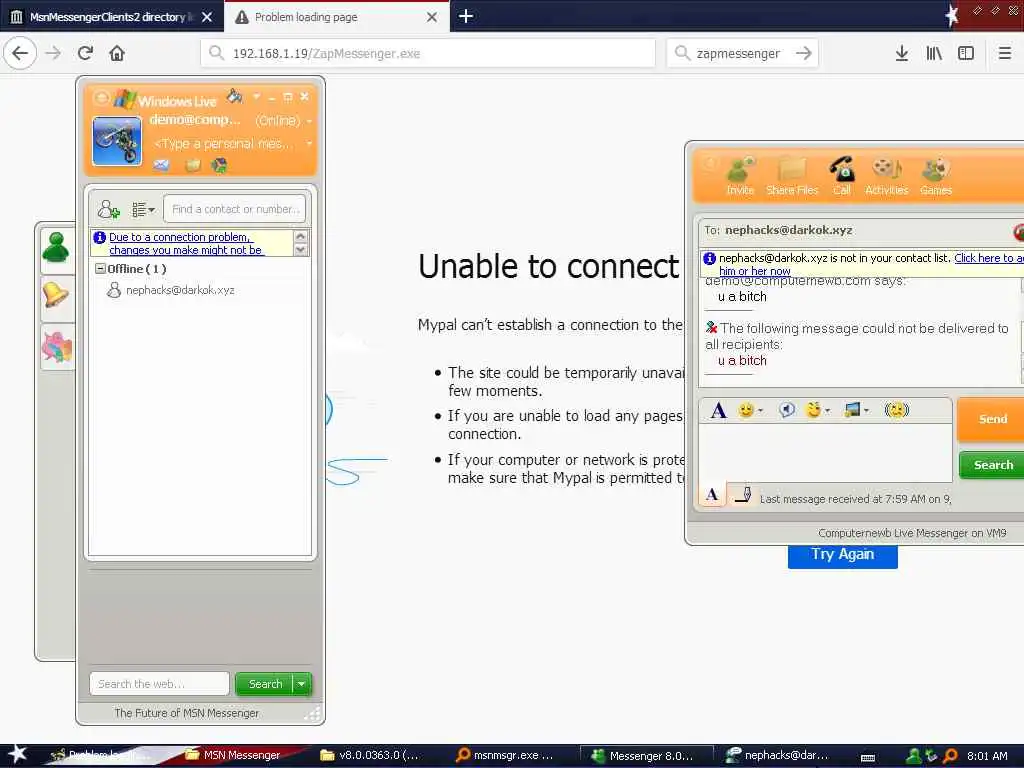Click the paintbrush color scheme icon
The image size is (1024, 768).
tap(234, 97)
